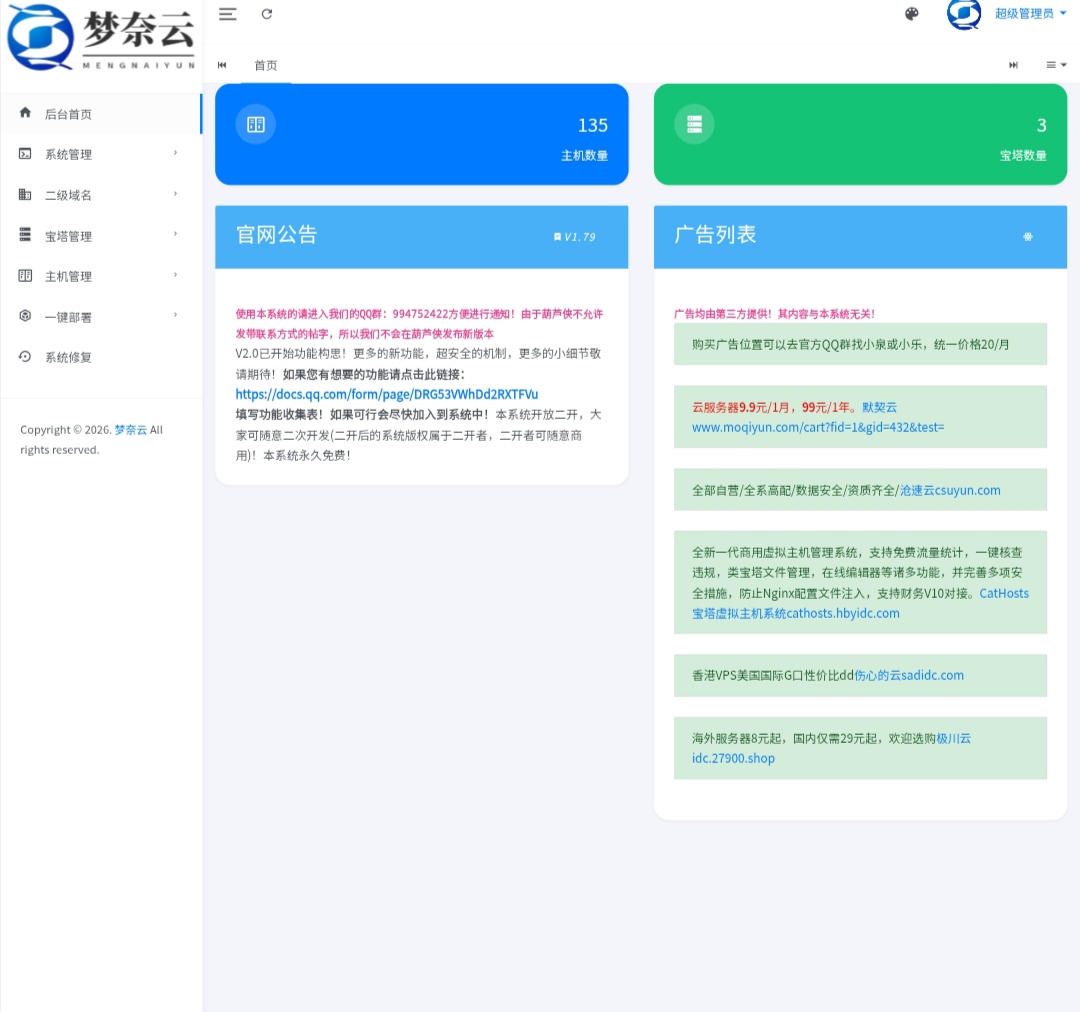1080x1012 pixels.
Task: Click the 购买广告位置 notice box
Action: coord(860,344)
